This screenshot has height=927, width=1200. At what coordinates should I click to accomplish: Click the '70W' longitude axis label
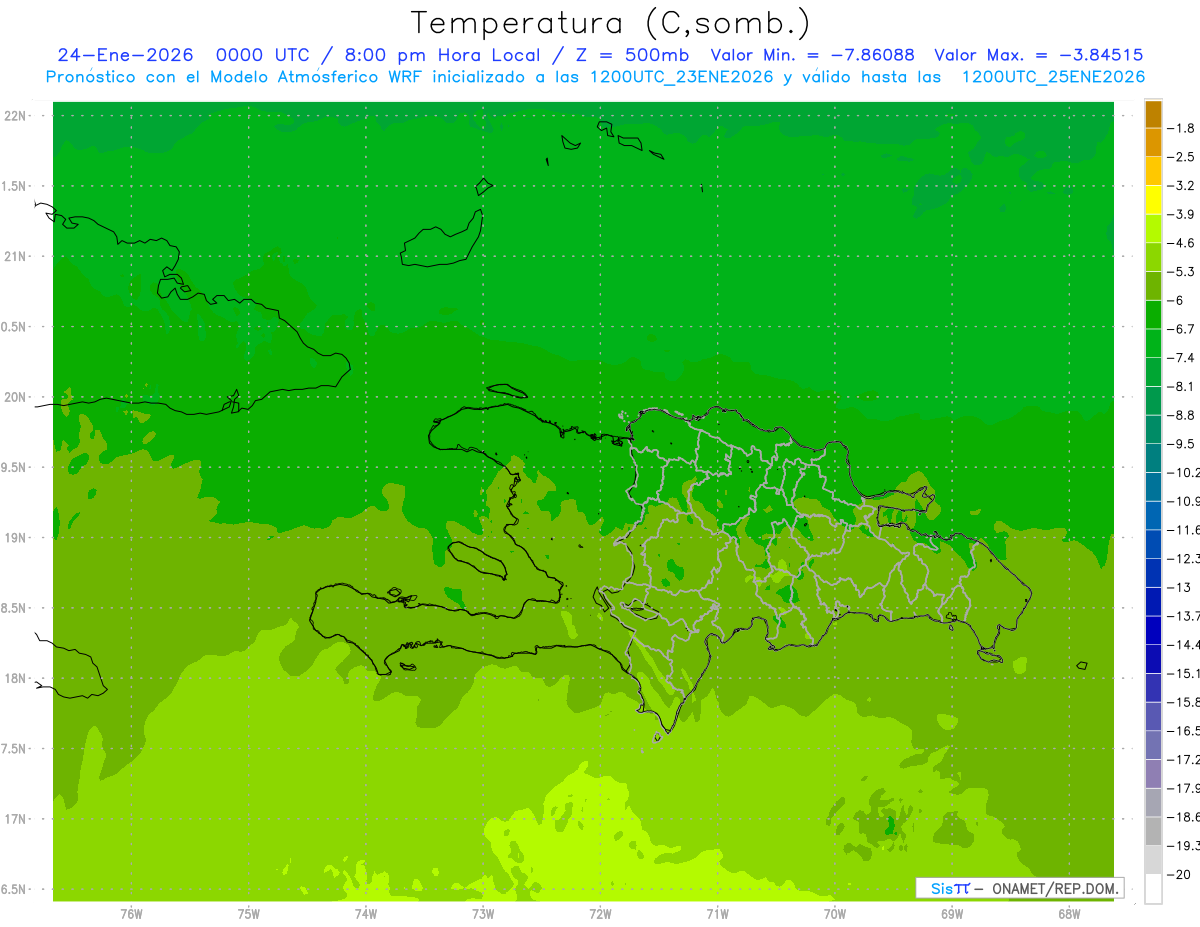834,914
